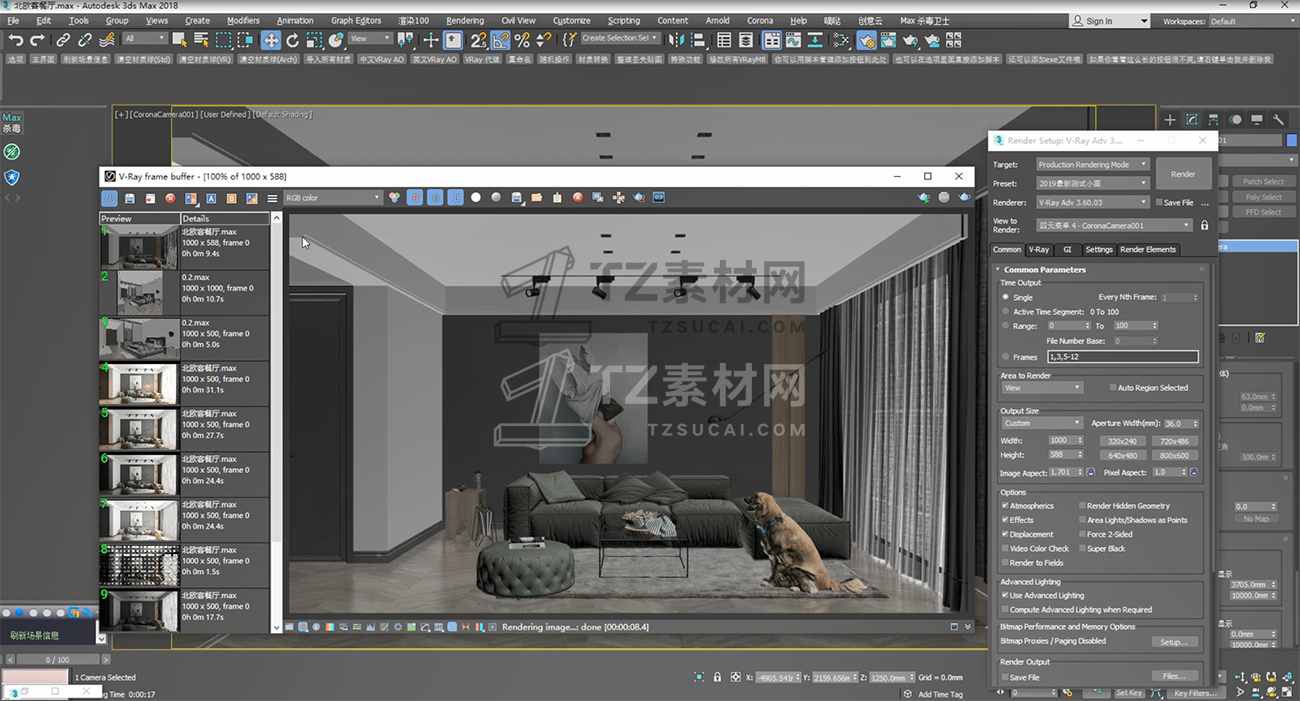Activate the Select and Rotate tool
This screenshot has width=1300, height=701.
[293, 40]
